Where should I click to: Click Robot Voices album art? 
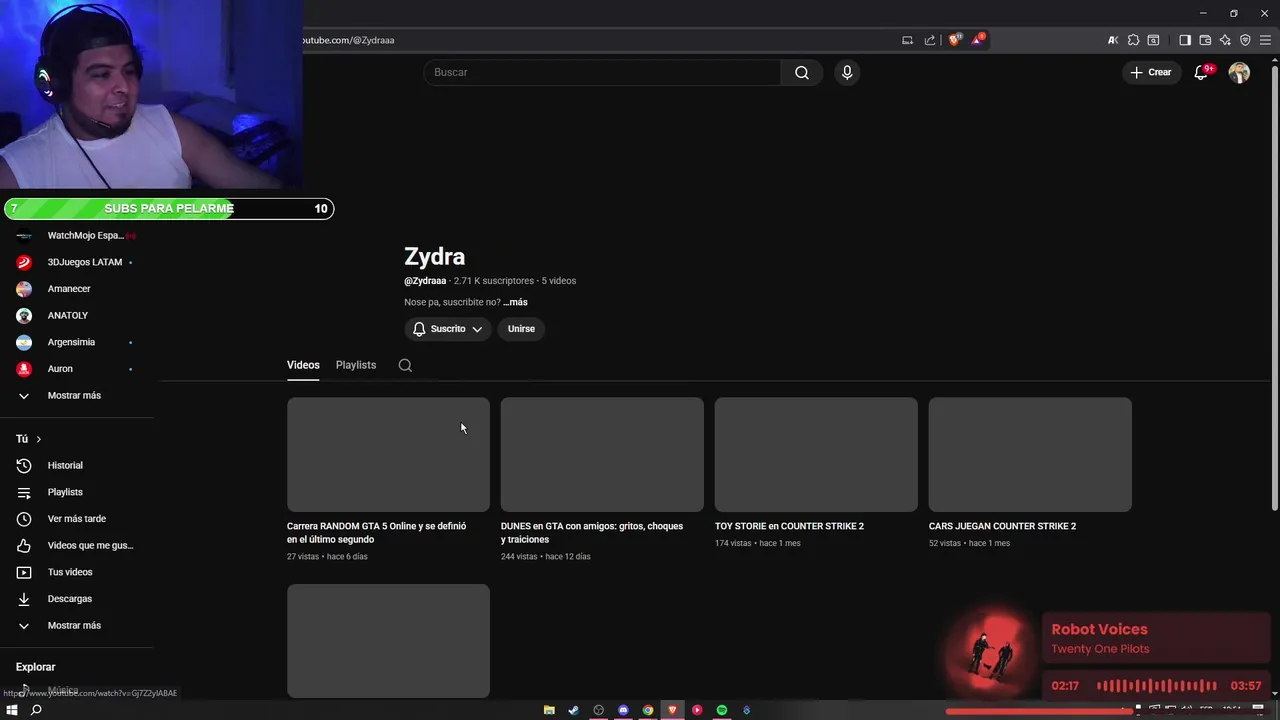pyautogui.click(x=991, y=653)
